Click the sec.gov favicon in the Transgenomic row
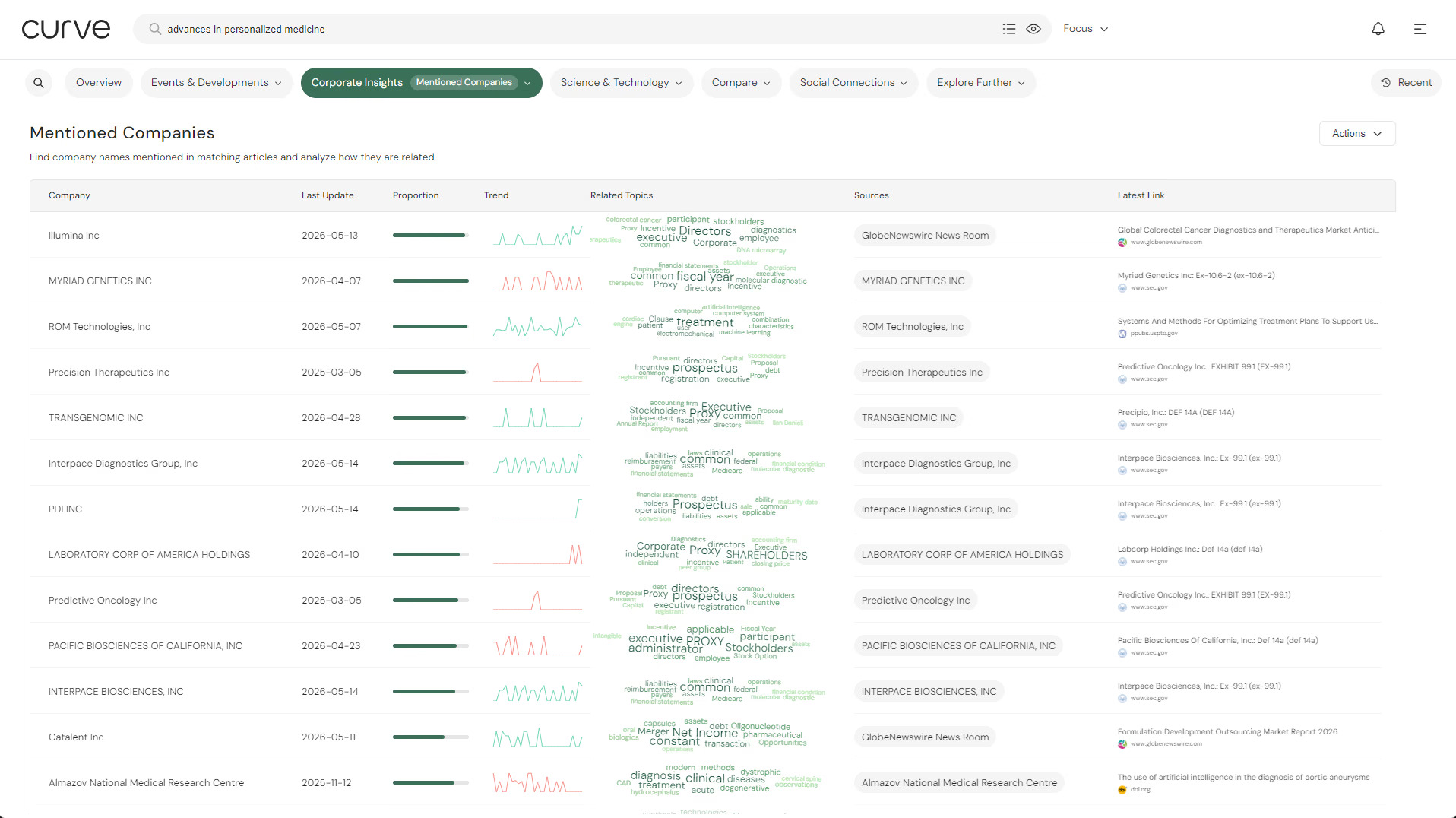Image resolution: width=1456 pixels, height=818 pixels. point(1122,425)
